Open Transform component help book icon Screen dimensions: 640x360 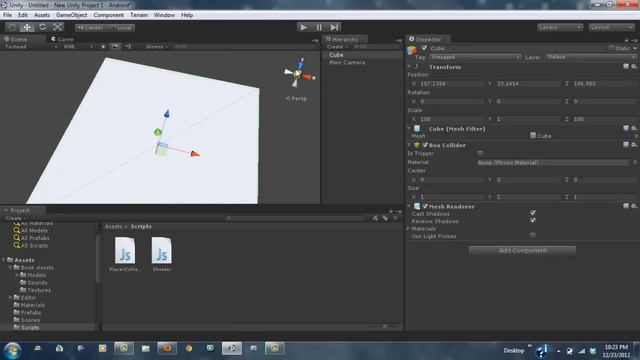coord(626,67)
